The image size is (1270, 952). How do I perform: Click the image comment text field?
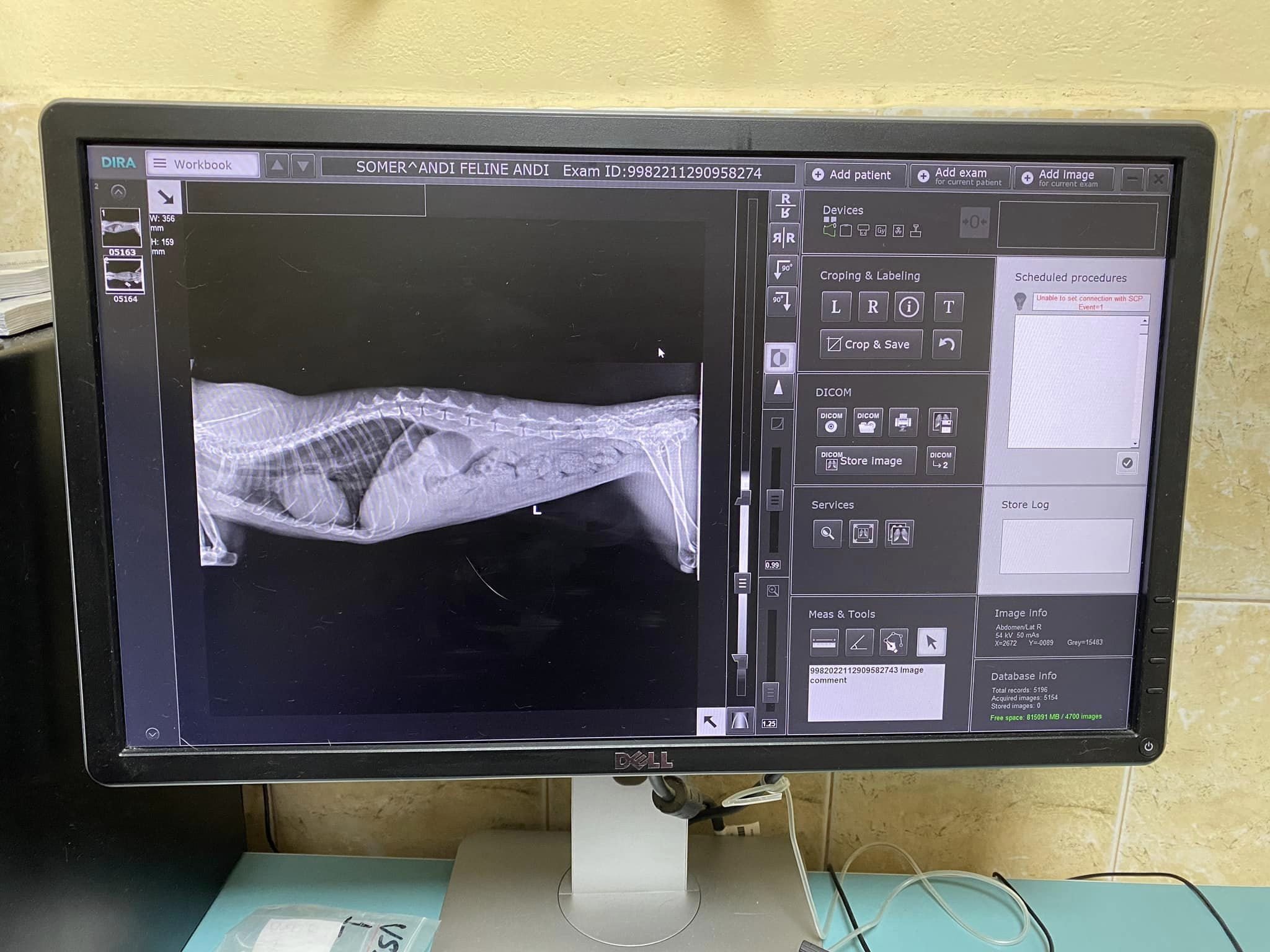(876, 692)
